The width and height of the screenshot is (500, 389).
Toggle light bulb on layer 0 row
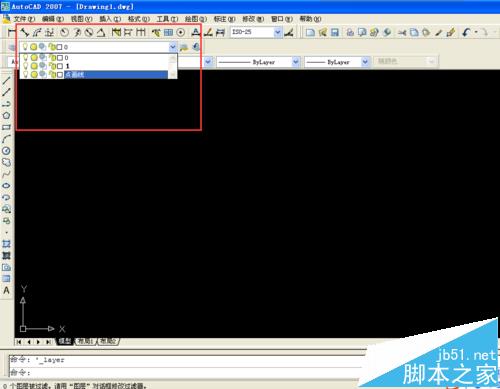tap(25, 58)
